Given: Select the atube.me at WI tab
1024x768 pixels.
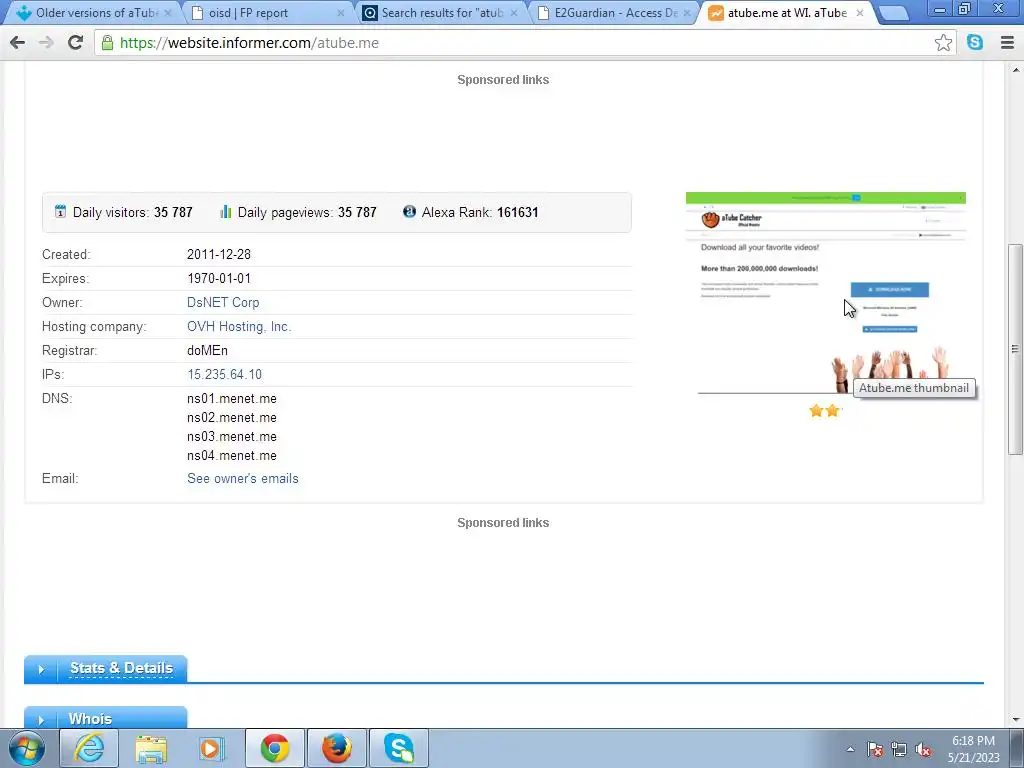Looking at the screenshot, I should click(784, 12).
